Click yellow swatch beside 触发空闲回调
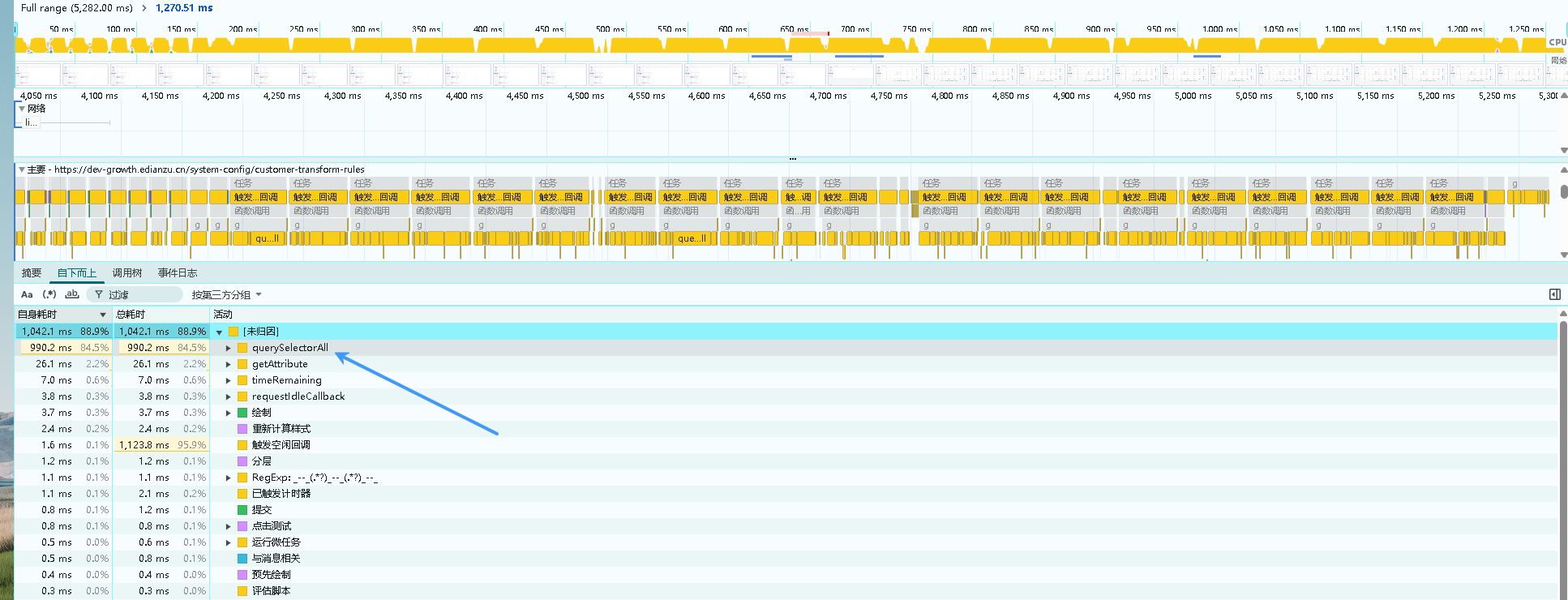 [x=242, y=445]
